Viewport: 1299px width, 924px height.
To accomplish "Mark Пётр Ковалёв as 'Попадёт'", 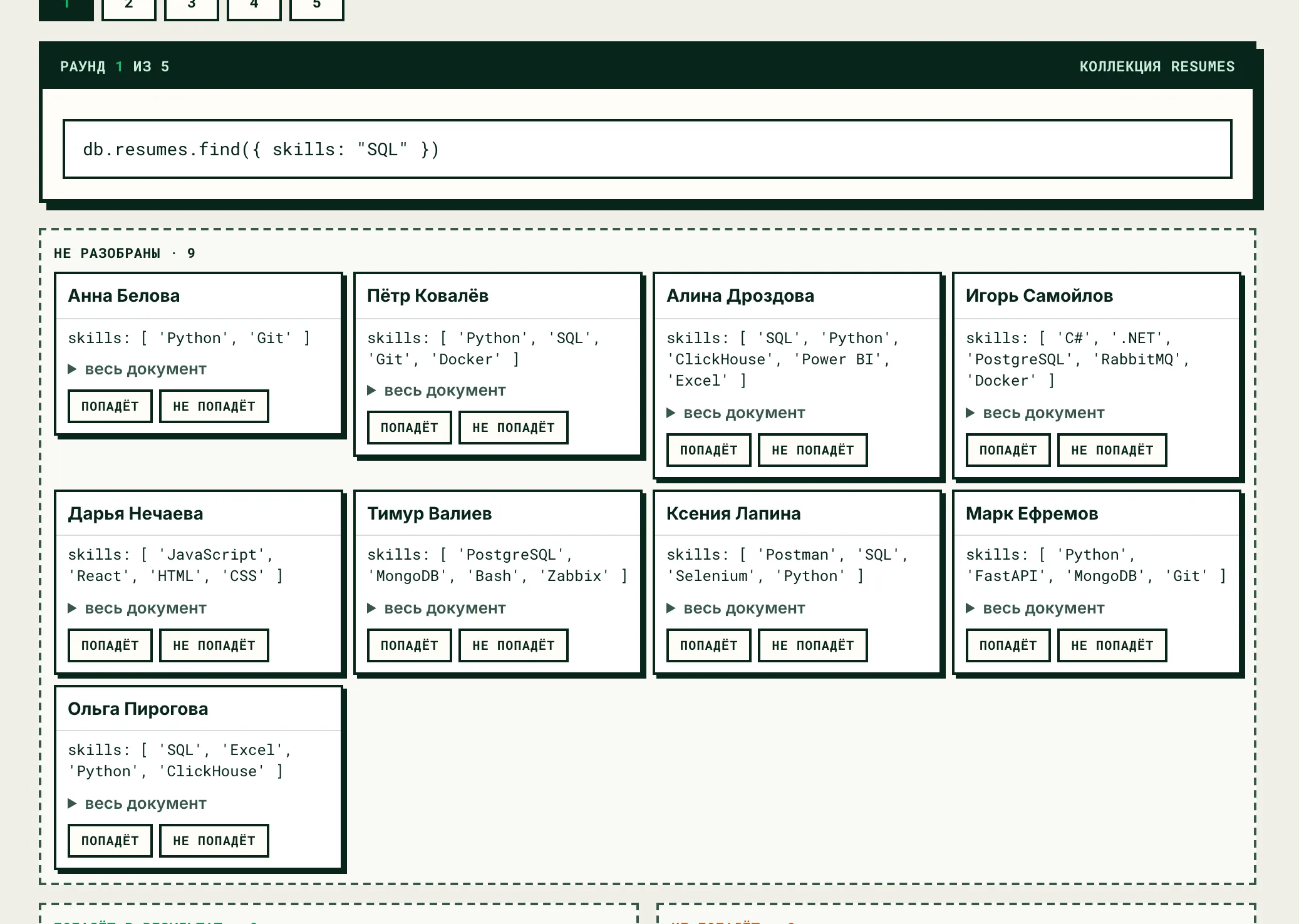I will tap(410, 428).
